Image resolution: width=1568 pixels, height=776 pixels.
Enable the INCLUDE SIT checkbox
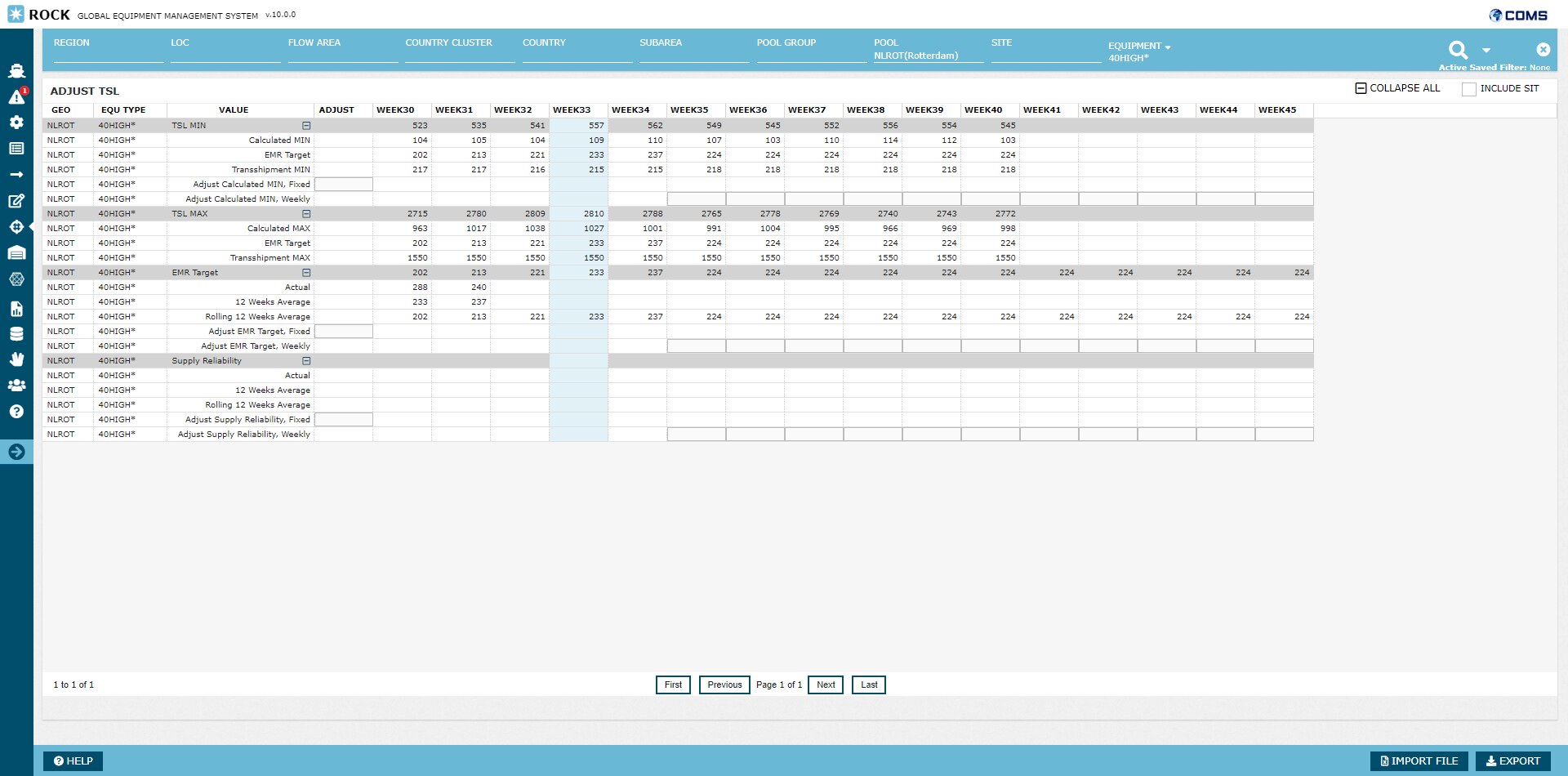[1468, 89]
